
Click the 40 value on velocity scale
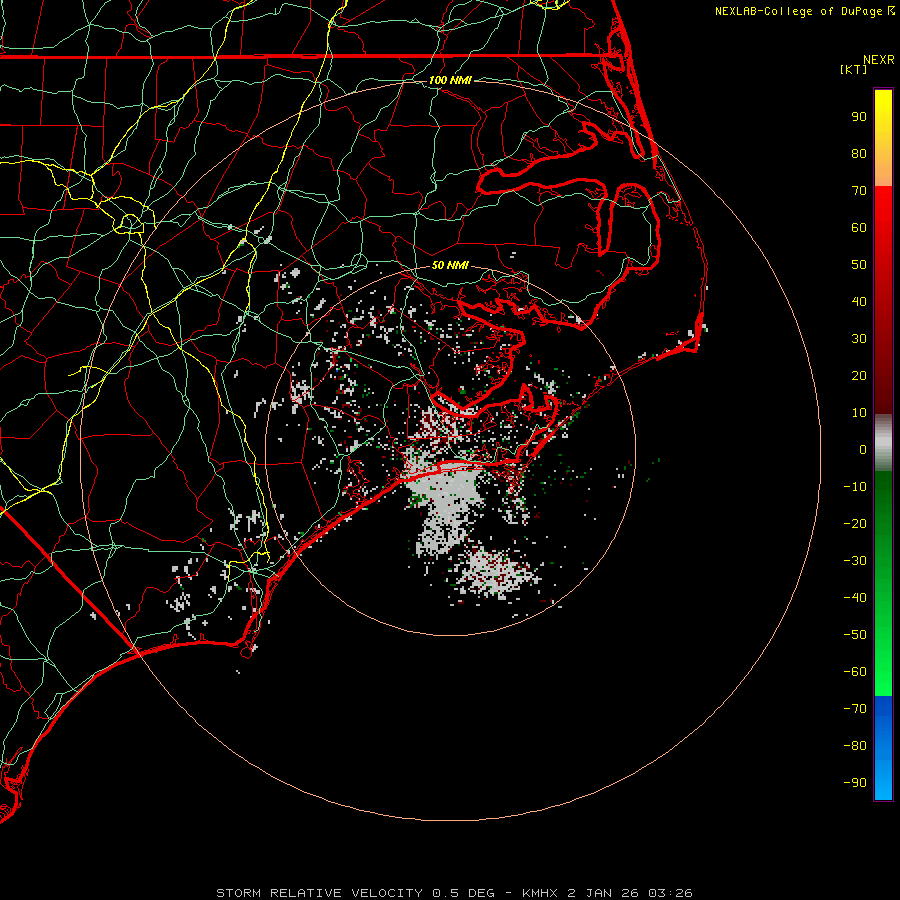859,302
